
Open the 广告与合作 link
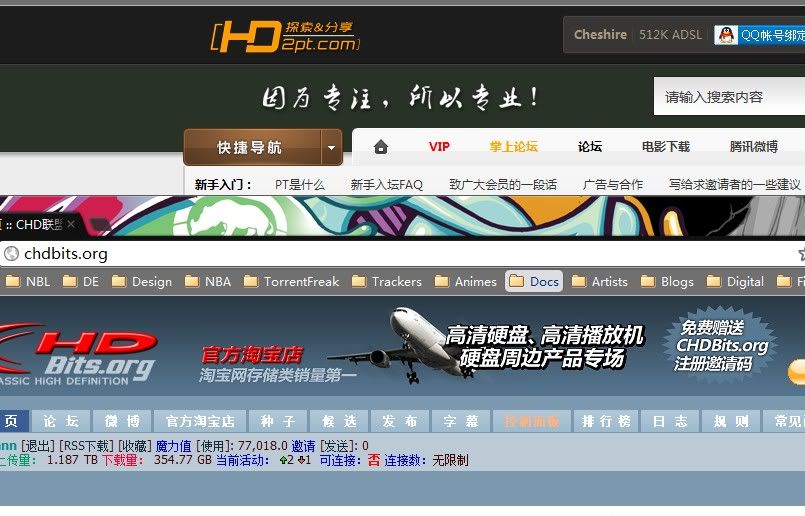[x=612, y=184]
